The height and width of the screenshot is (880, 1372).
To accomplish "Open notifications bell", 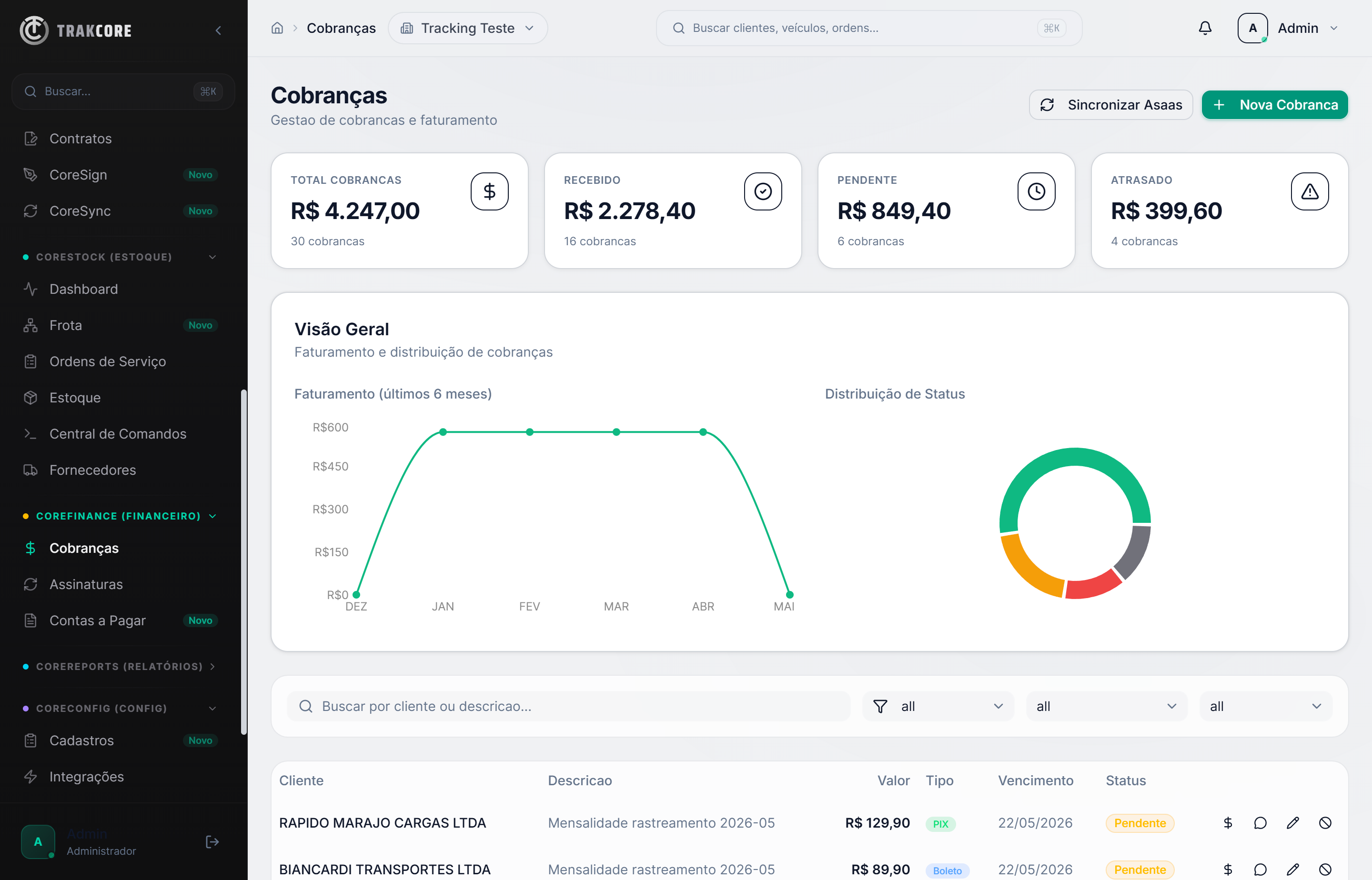I will point(1205,28).
